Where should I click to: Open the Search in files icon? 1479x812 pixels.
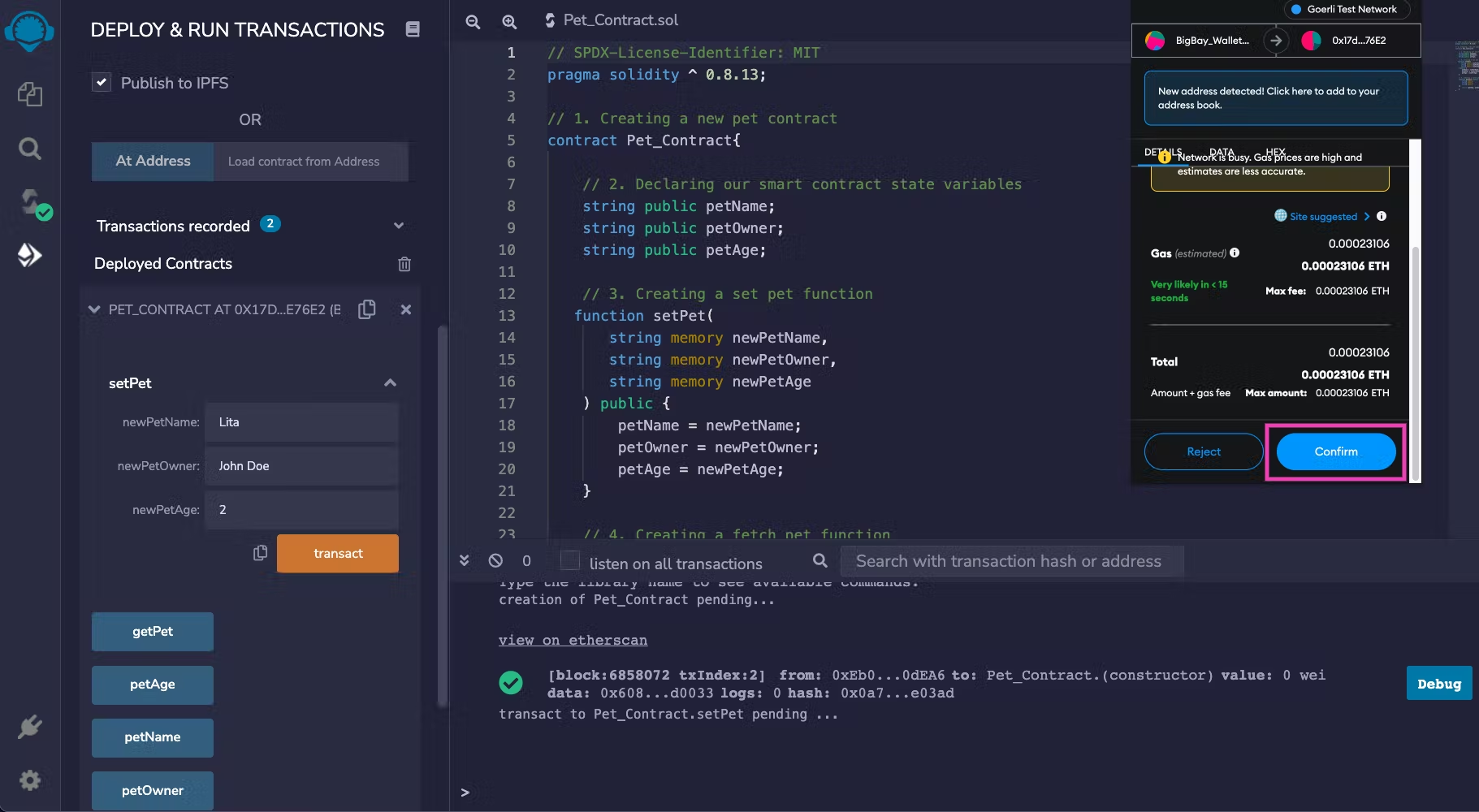30,149
